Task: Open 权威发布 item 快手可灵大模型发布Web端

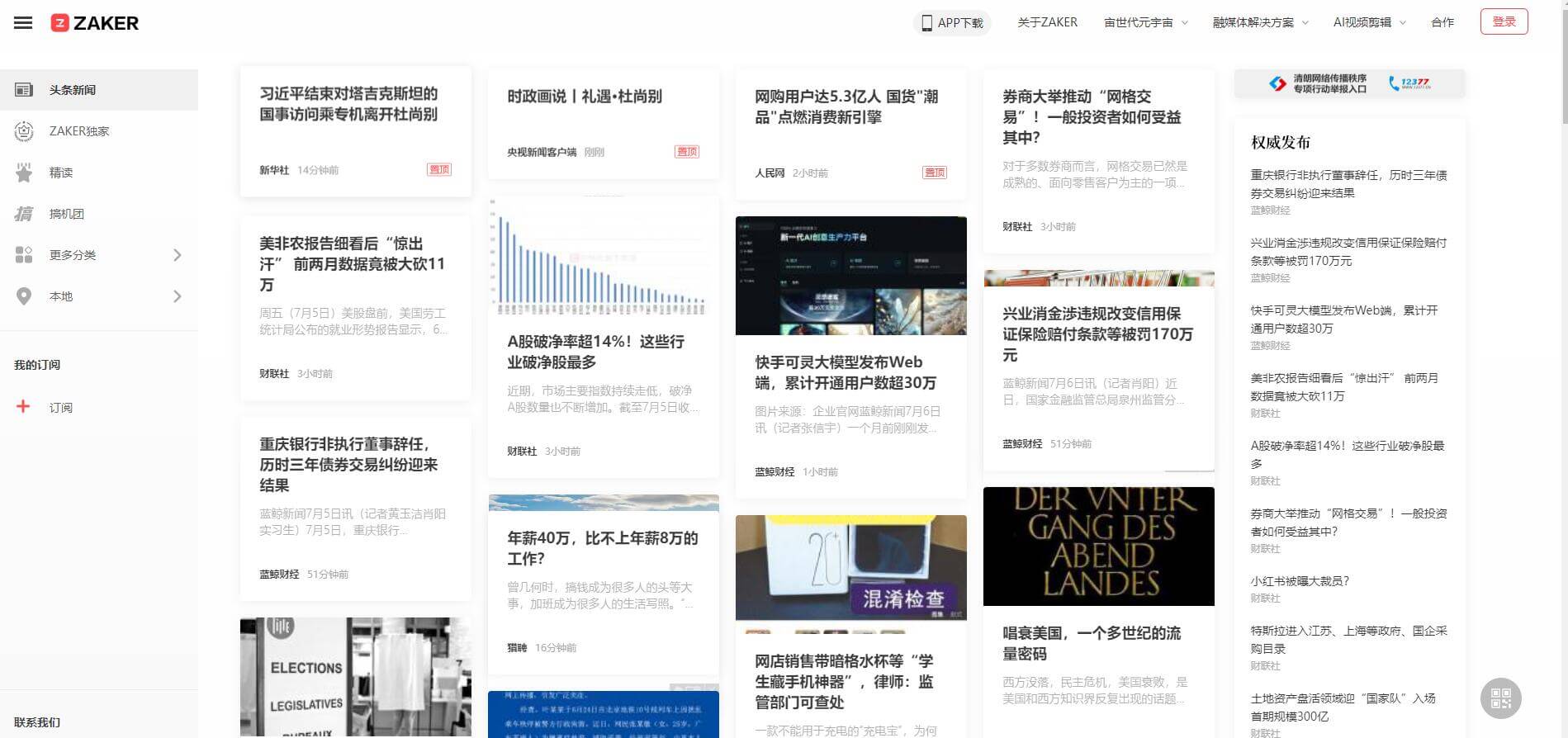Action: pos(1344,319)
